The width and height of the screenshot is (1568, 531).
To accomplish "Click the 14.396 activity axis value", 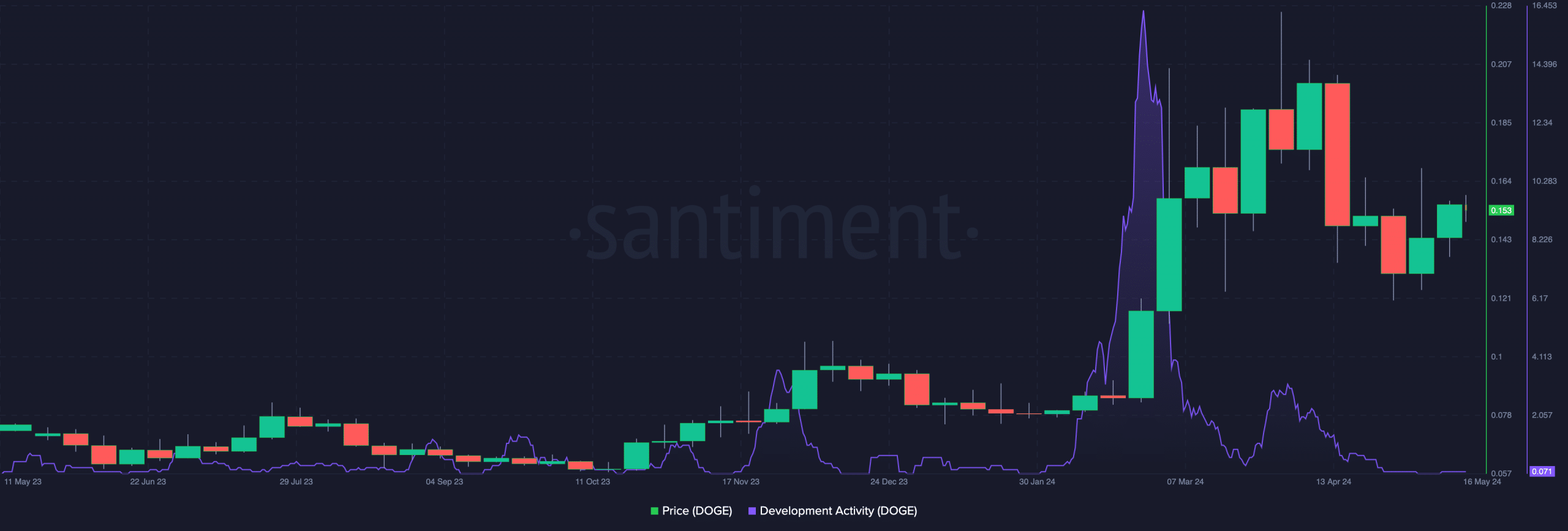I will click(1544, 64).
